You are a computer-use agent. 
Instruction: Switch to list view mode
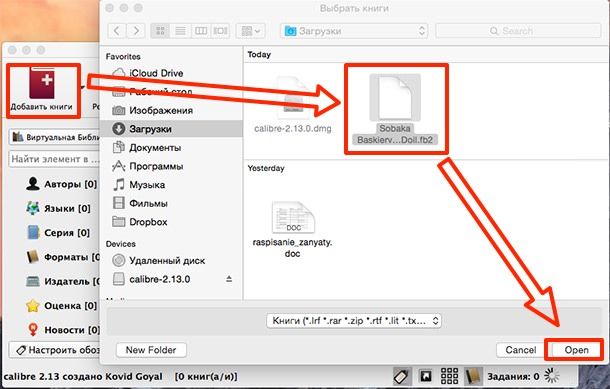point(180,31)
